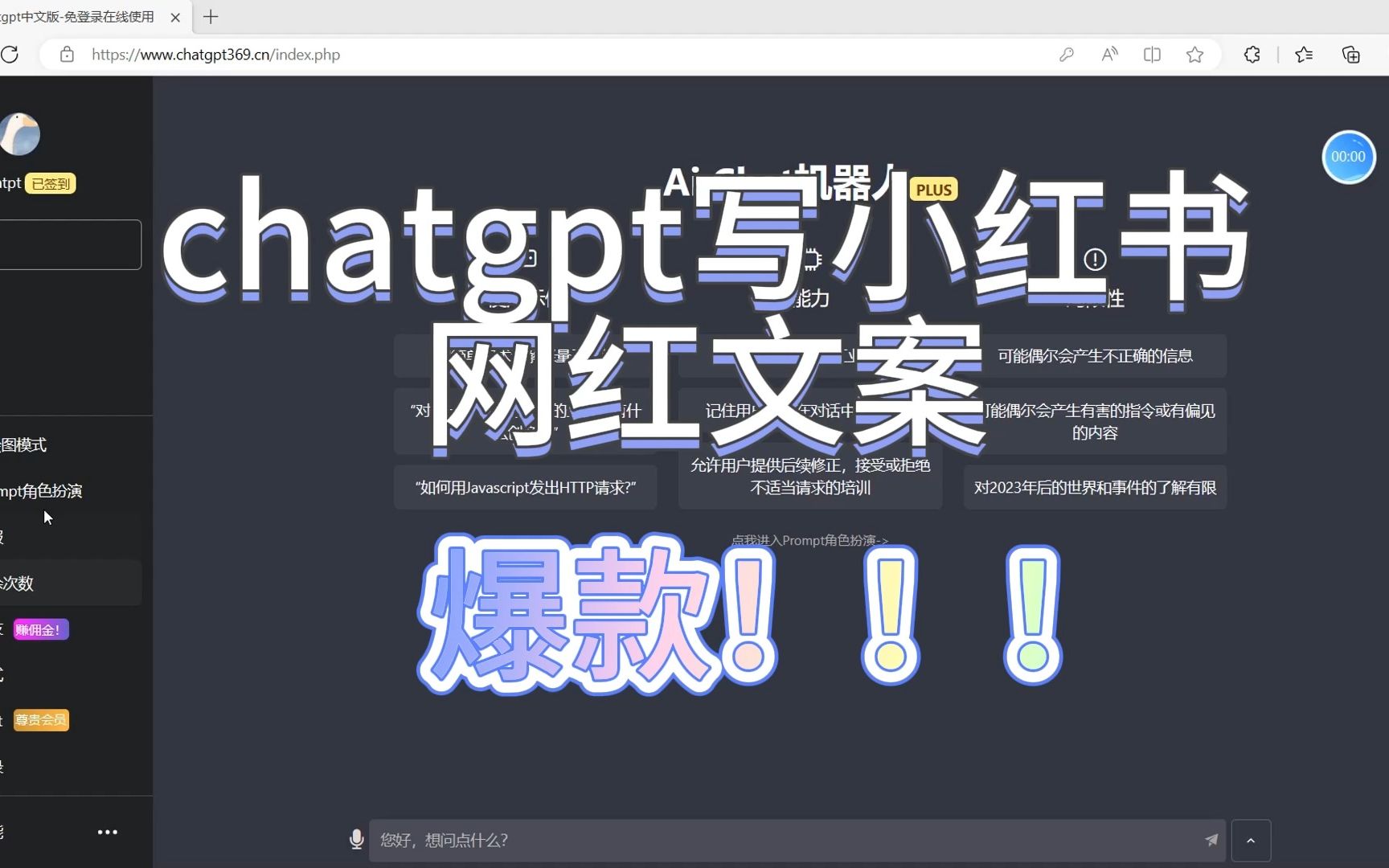Click the read aloud icon in address bar
Viewport: 1389px width, 868px height.
click(1109, 55)
